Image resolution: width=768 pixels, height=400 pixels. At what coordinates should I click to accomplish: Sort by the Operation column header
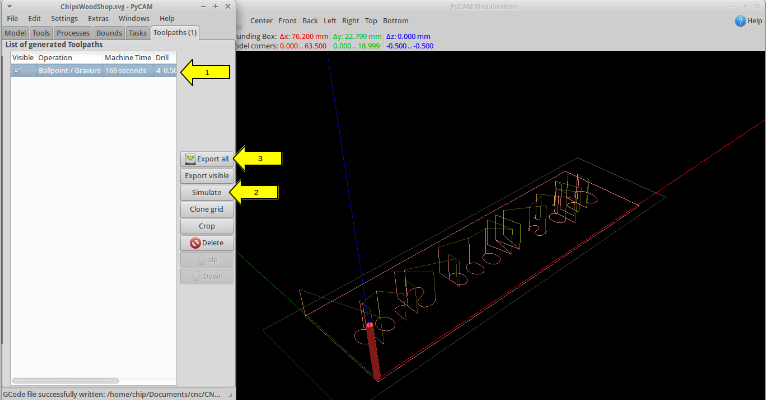click(70, 57)
